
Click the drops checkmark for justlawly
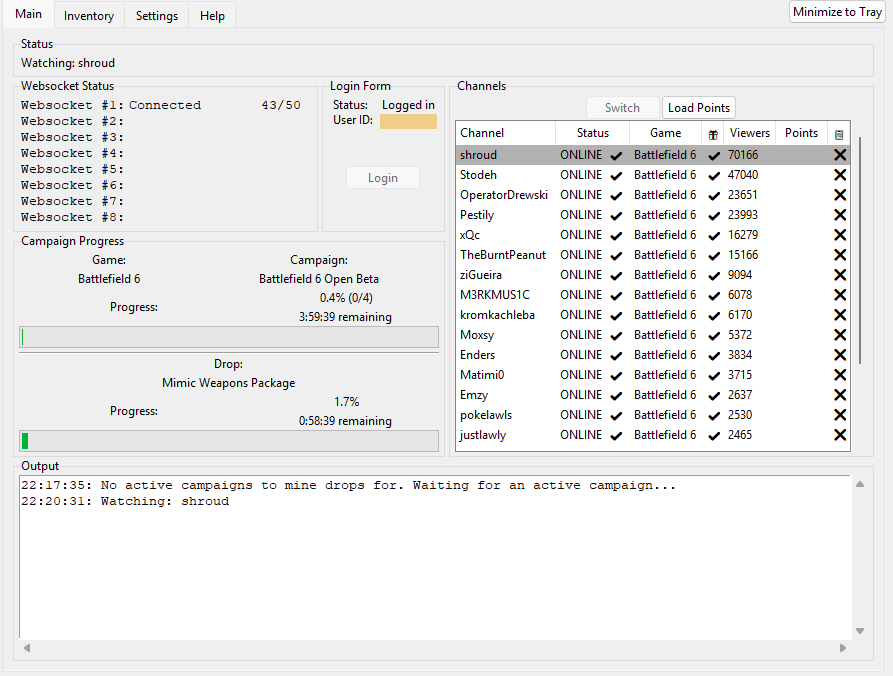pos(714,436)
